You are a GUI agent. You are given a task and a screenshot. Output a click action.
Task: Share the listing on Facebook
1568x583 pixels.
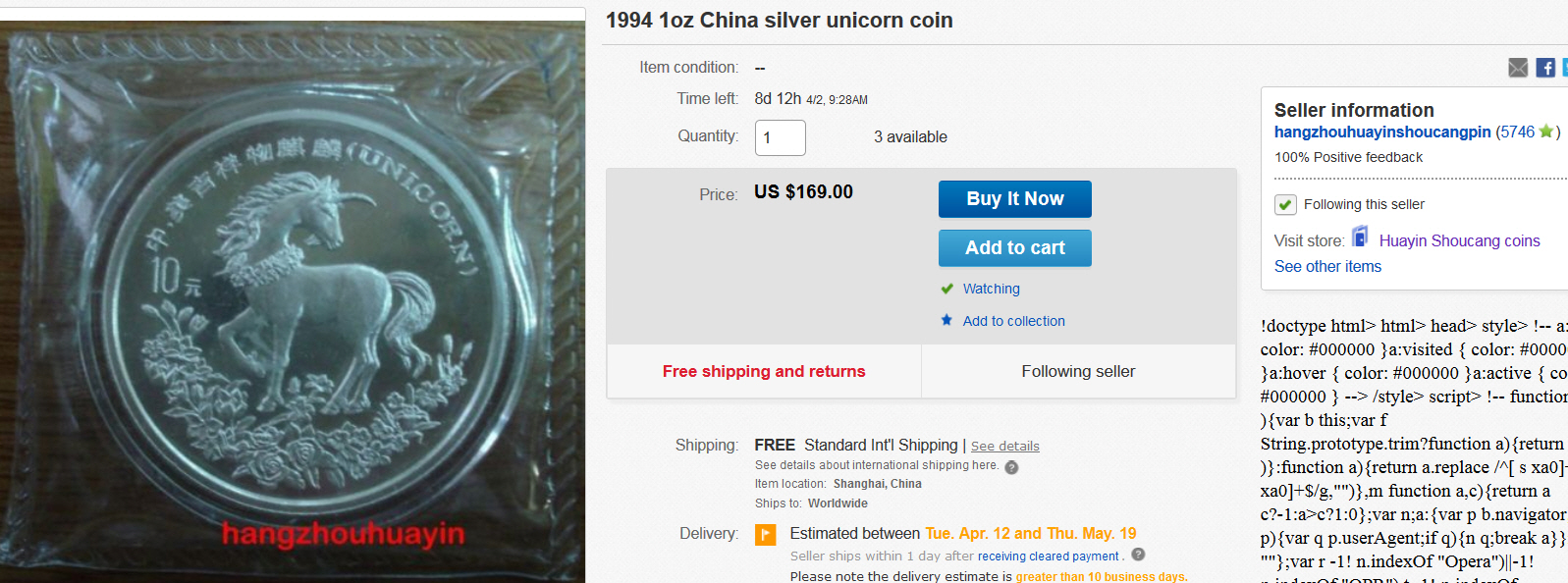1545,68
